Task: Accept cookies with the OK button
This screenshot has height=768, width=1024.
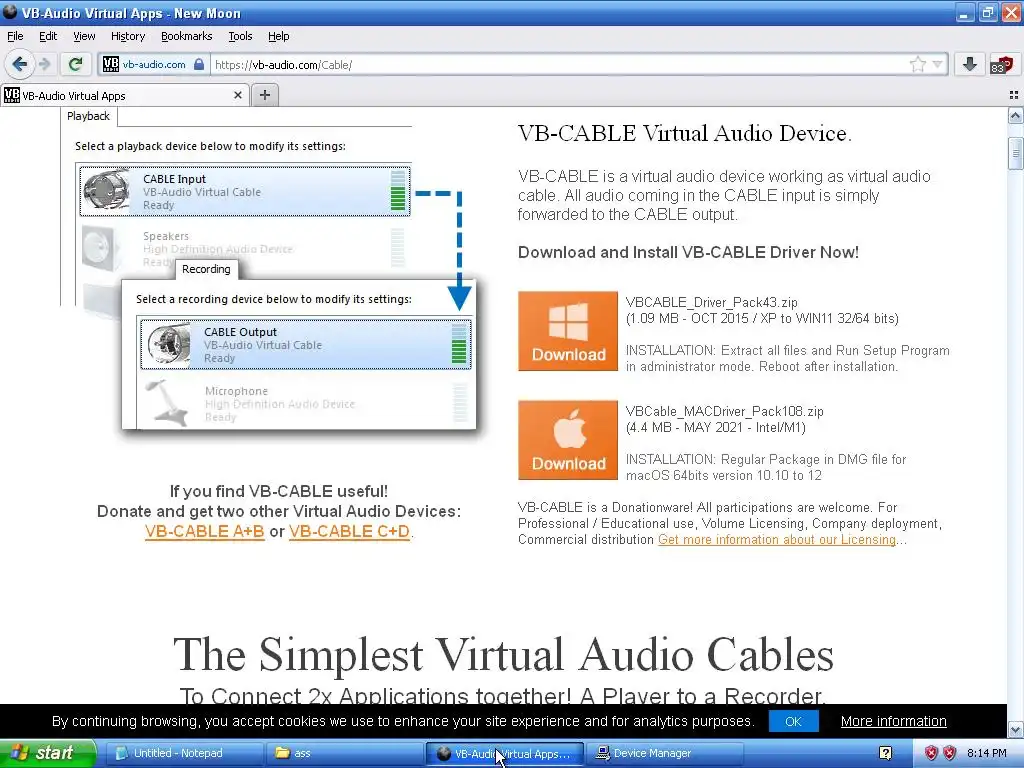Action: 793,722
